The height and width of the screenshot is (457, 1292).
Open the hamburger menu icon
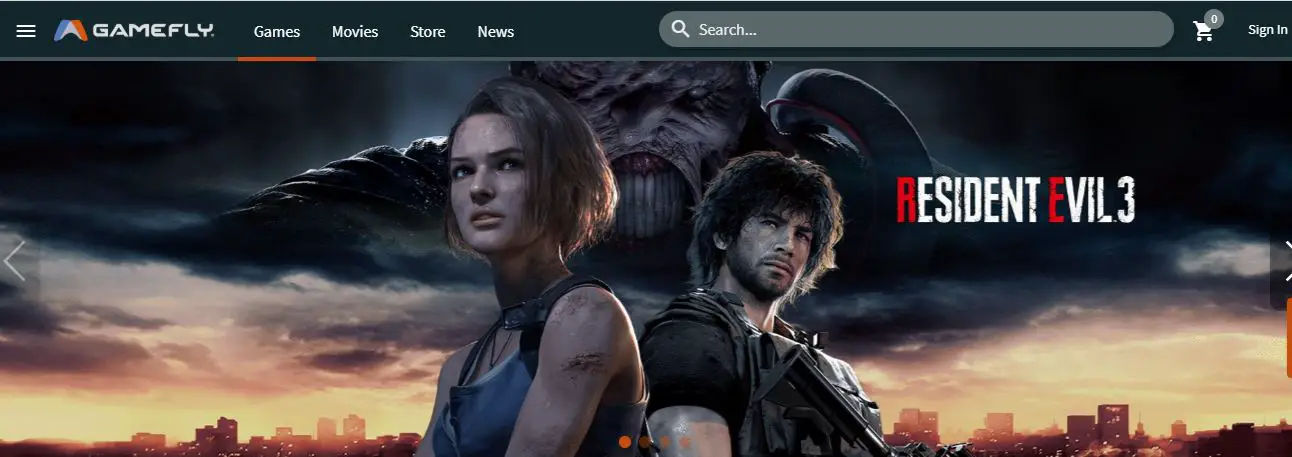point(26,31)
